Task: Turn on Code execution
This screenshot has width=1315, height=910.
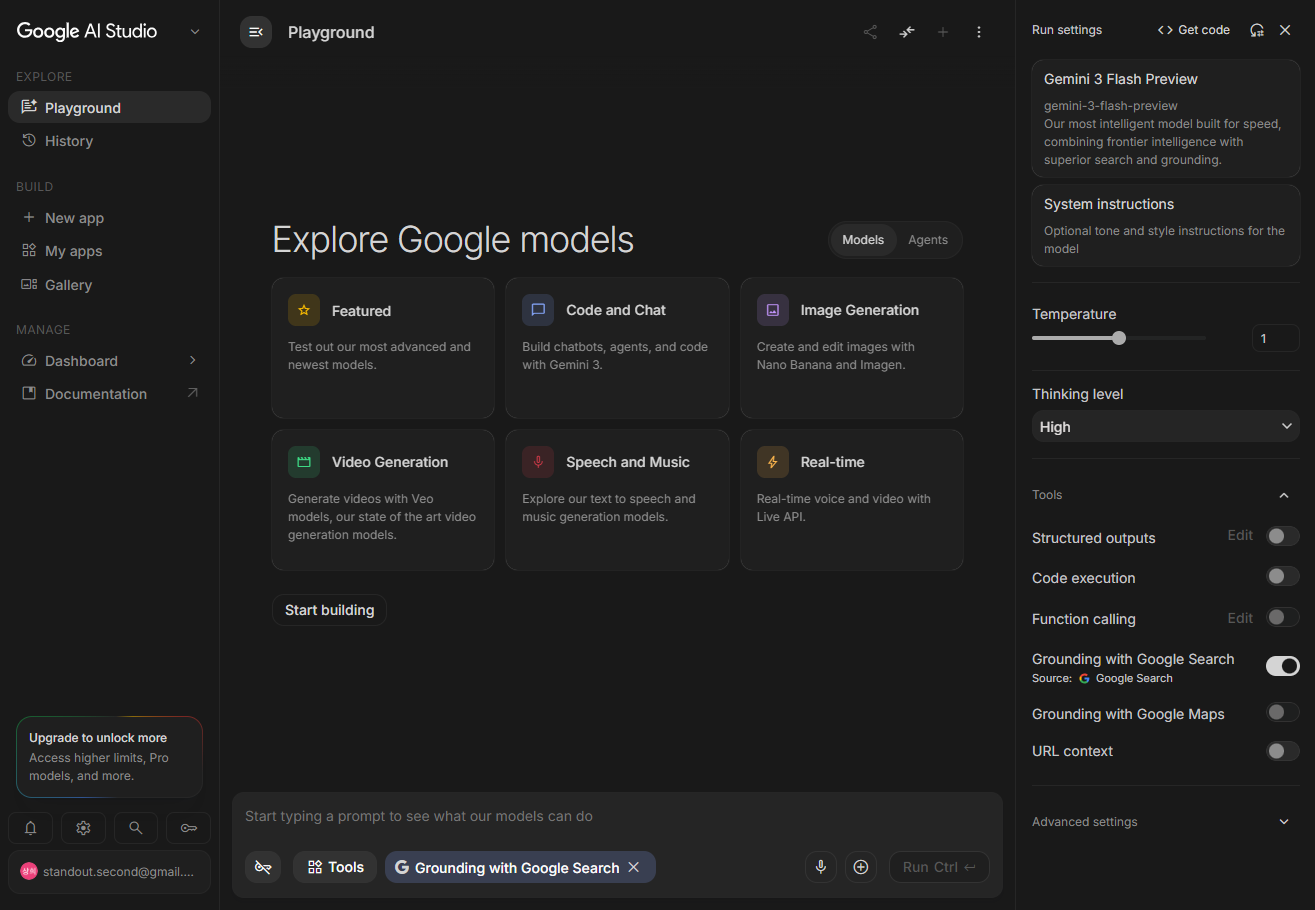Action: pos(1283,576)
